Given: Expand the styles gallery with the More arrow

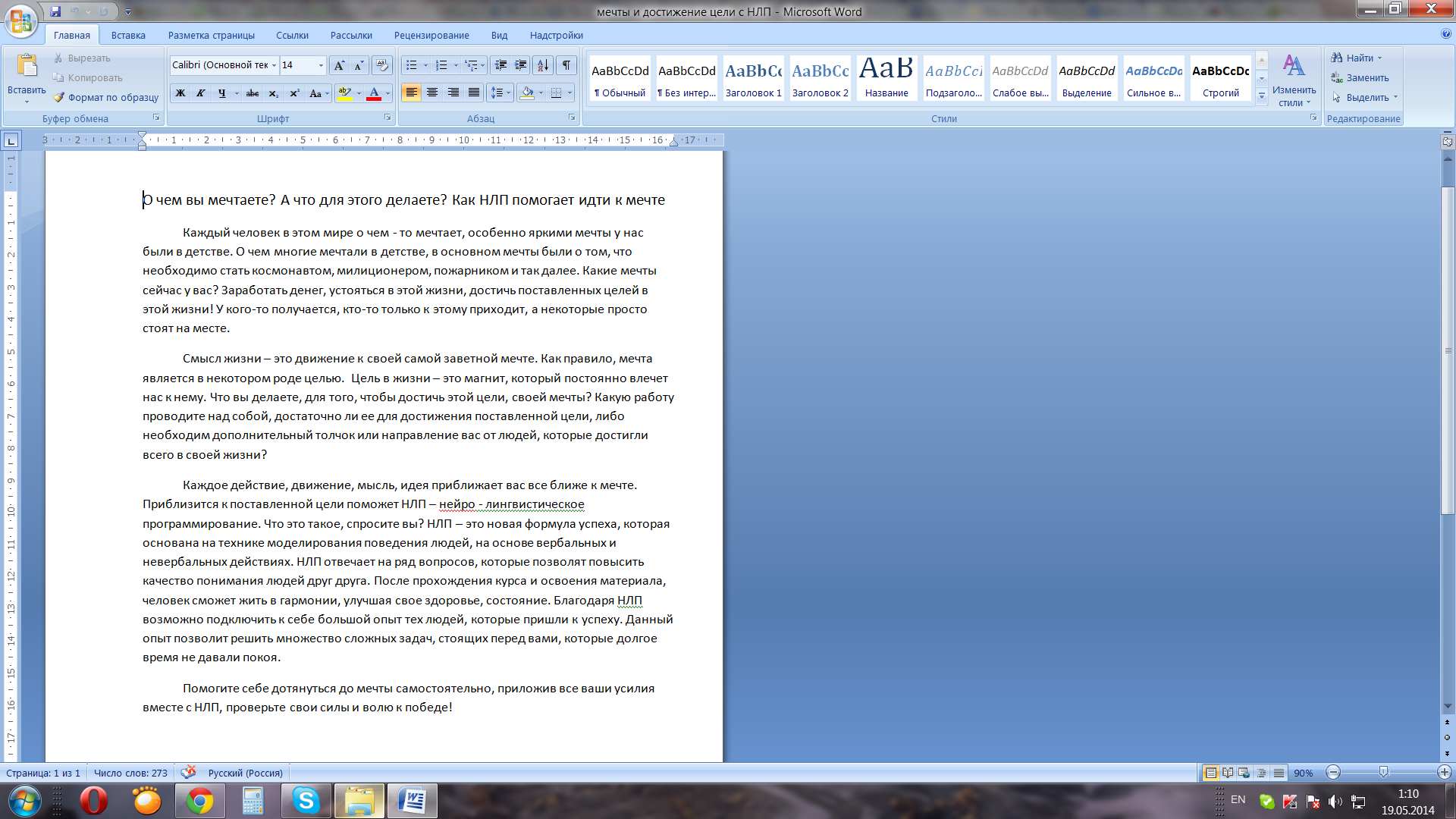Looking at the screenshot, I should tap(1262, 96).
